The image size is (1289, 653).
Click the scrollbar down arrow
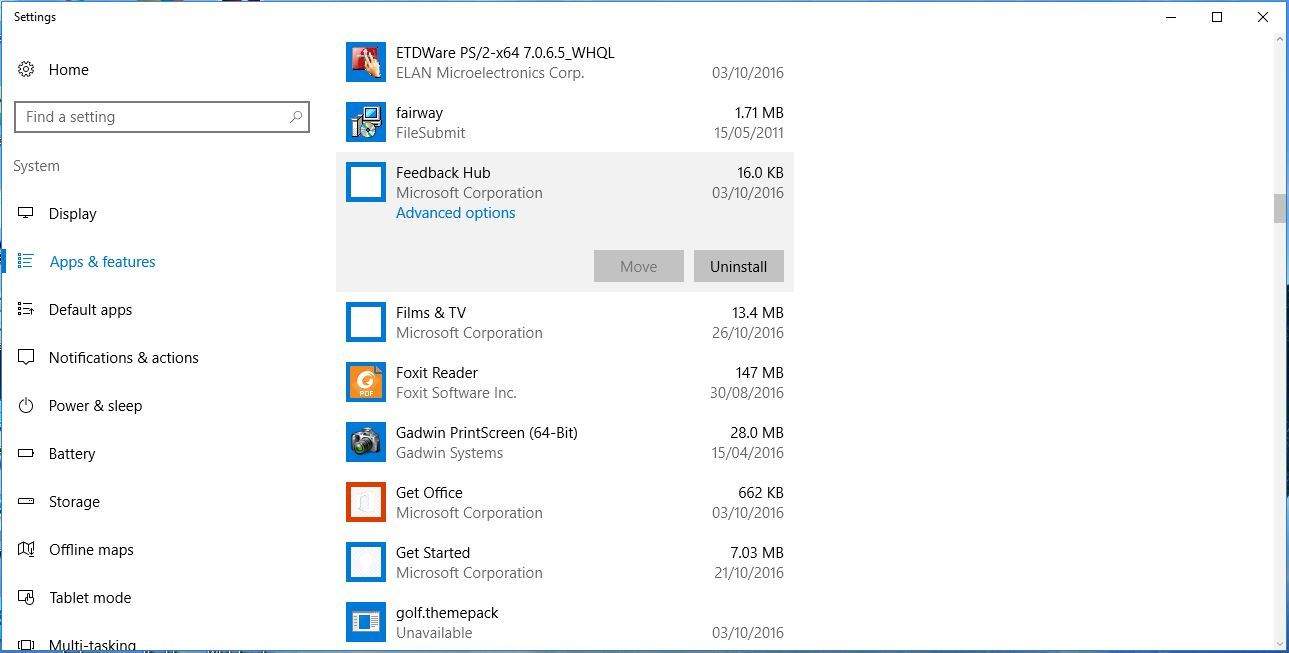tap(1279, 644)
